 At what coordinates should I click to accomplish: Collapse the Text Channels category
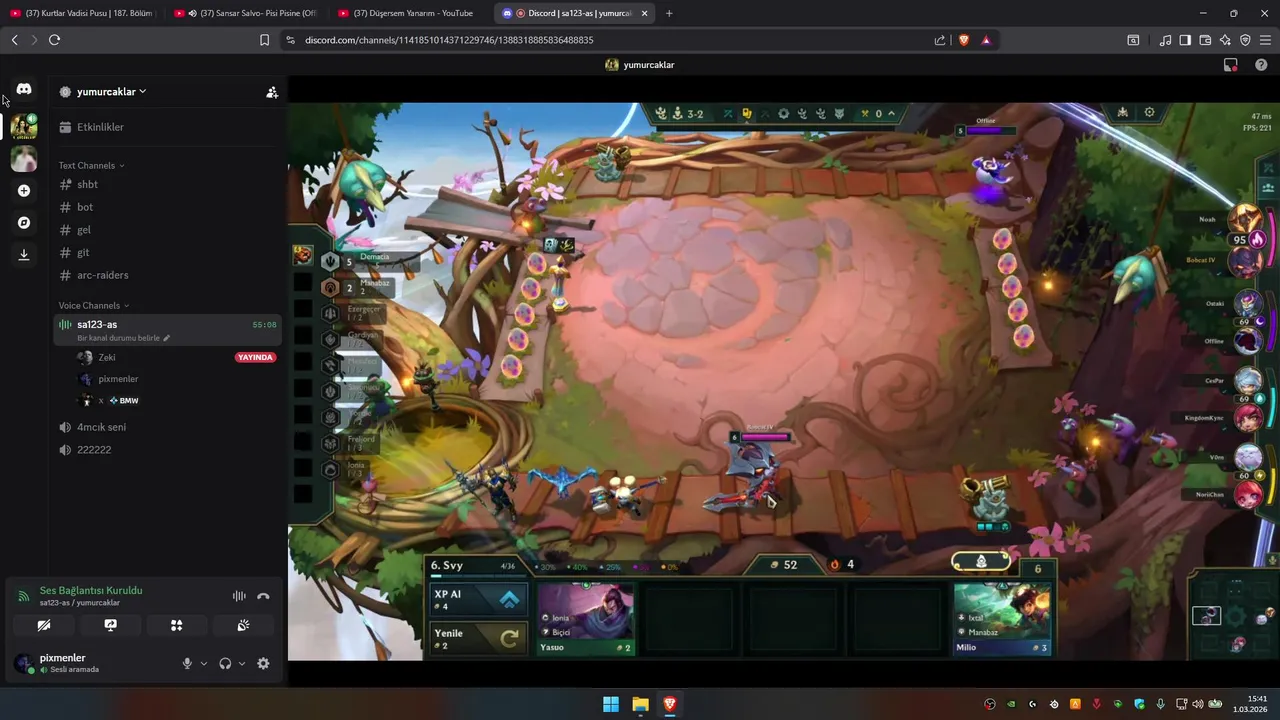click(x=91, y=166)
